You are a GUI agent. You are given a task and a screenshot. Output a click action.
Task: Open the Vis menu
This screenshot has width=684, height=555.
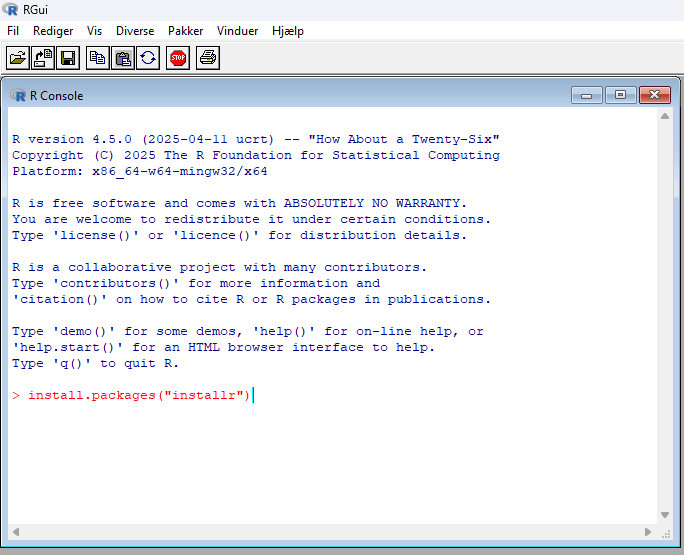click(95, 31)
